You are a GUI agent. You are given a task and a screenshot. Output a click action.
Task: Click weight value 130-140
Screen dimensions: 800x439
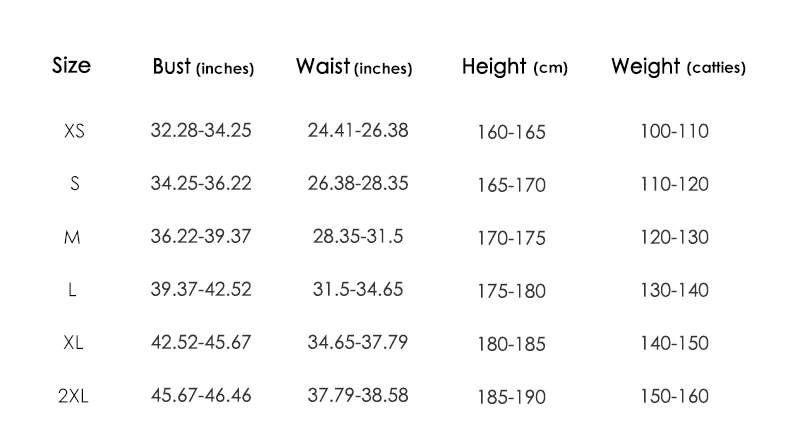pyautogui.click(x=674, y=290)
